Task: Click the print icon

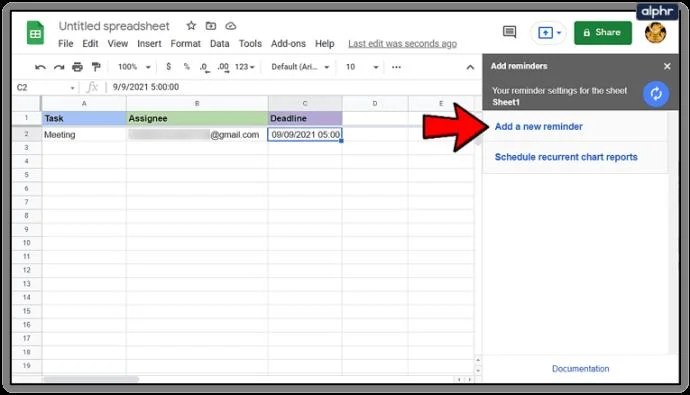Action: click(77, 67)
